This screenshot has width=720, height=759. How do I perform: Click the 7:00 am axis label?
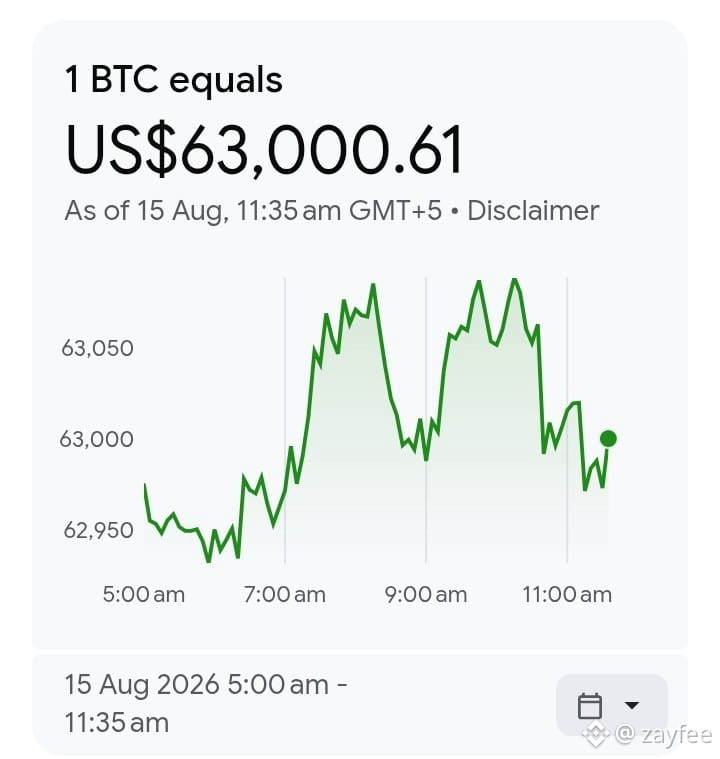(285, 594)
